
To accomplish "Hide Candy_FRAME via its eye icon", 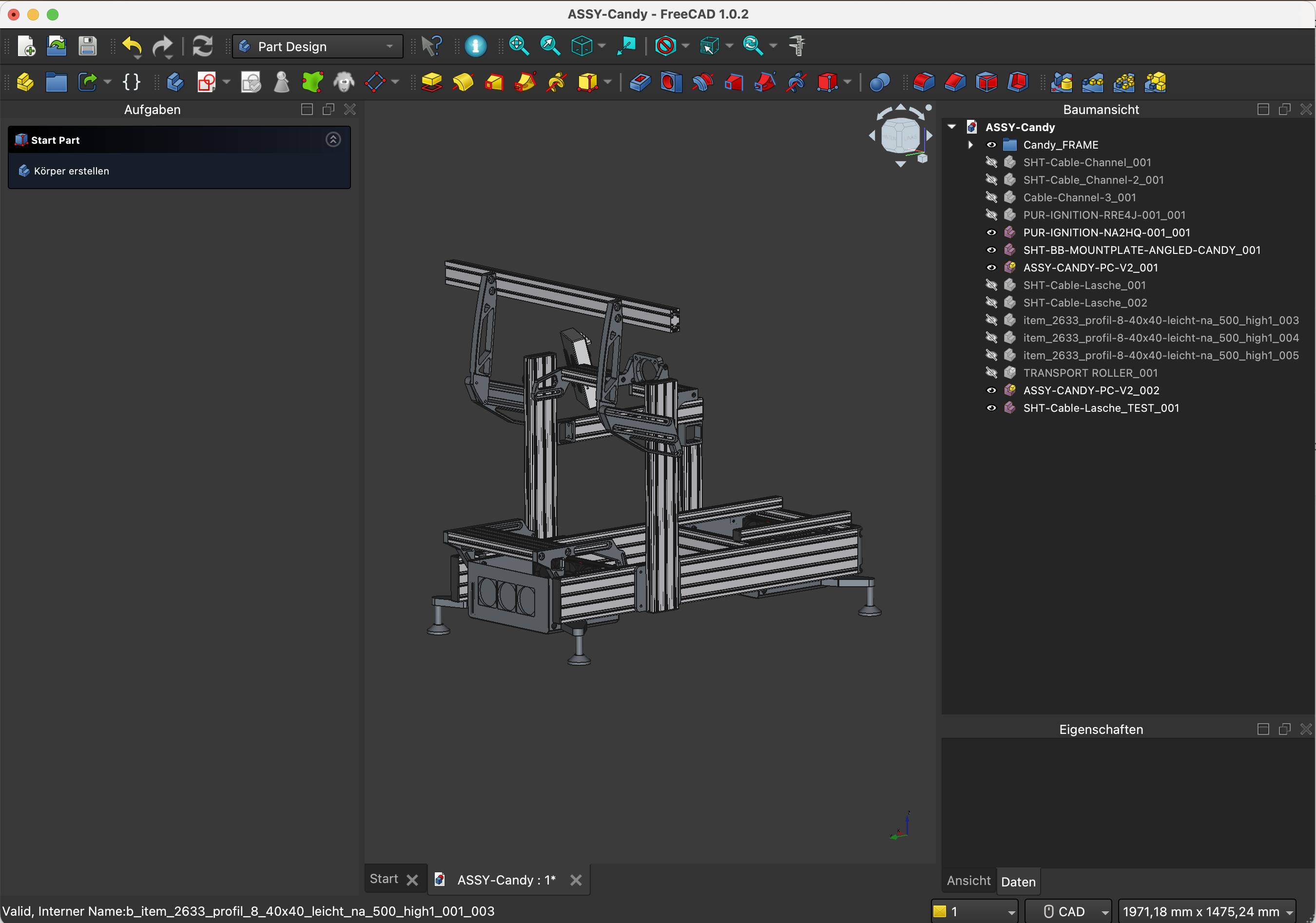I will coord(991,145).
